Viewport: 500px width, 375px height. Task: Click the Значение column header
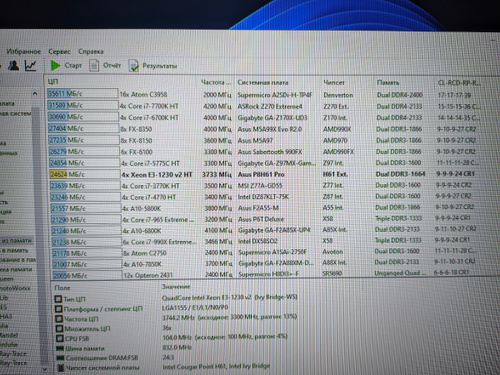point(176,287)
